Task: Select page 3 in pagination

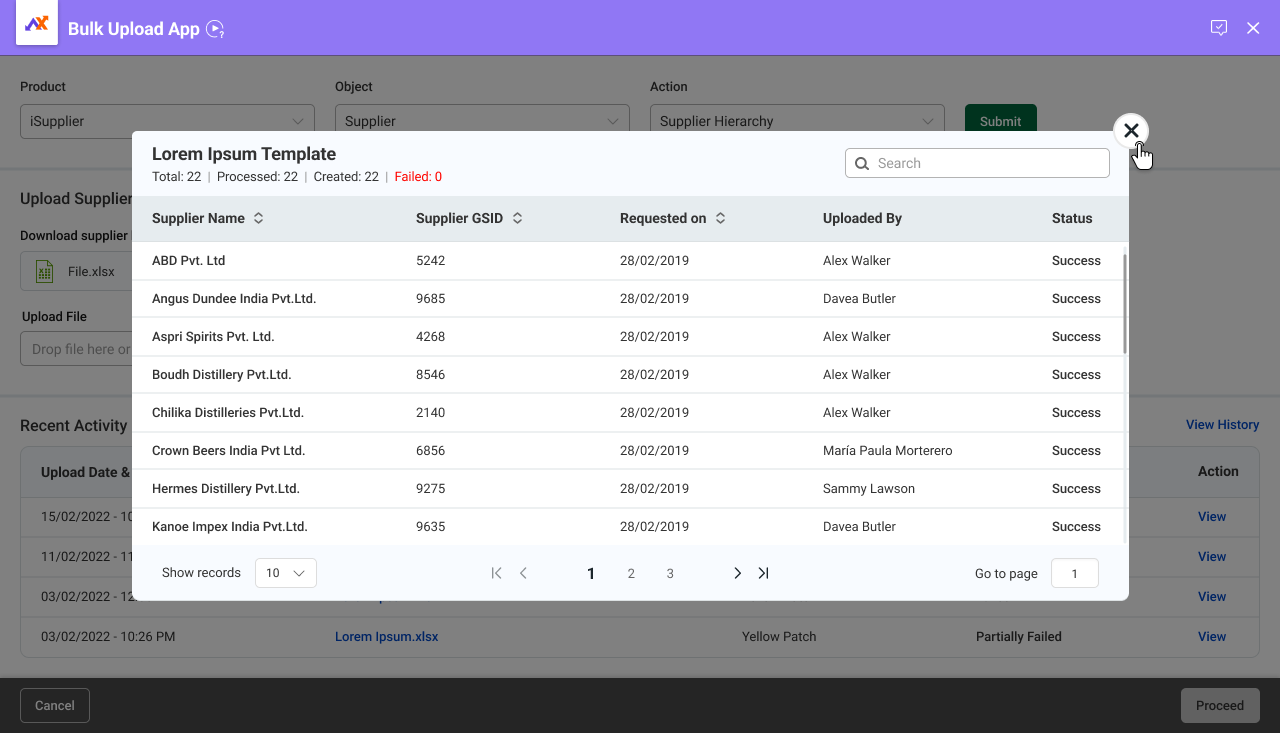Action: coord(670,573)
